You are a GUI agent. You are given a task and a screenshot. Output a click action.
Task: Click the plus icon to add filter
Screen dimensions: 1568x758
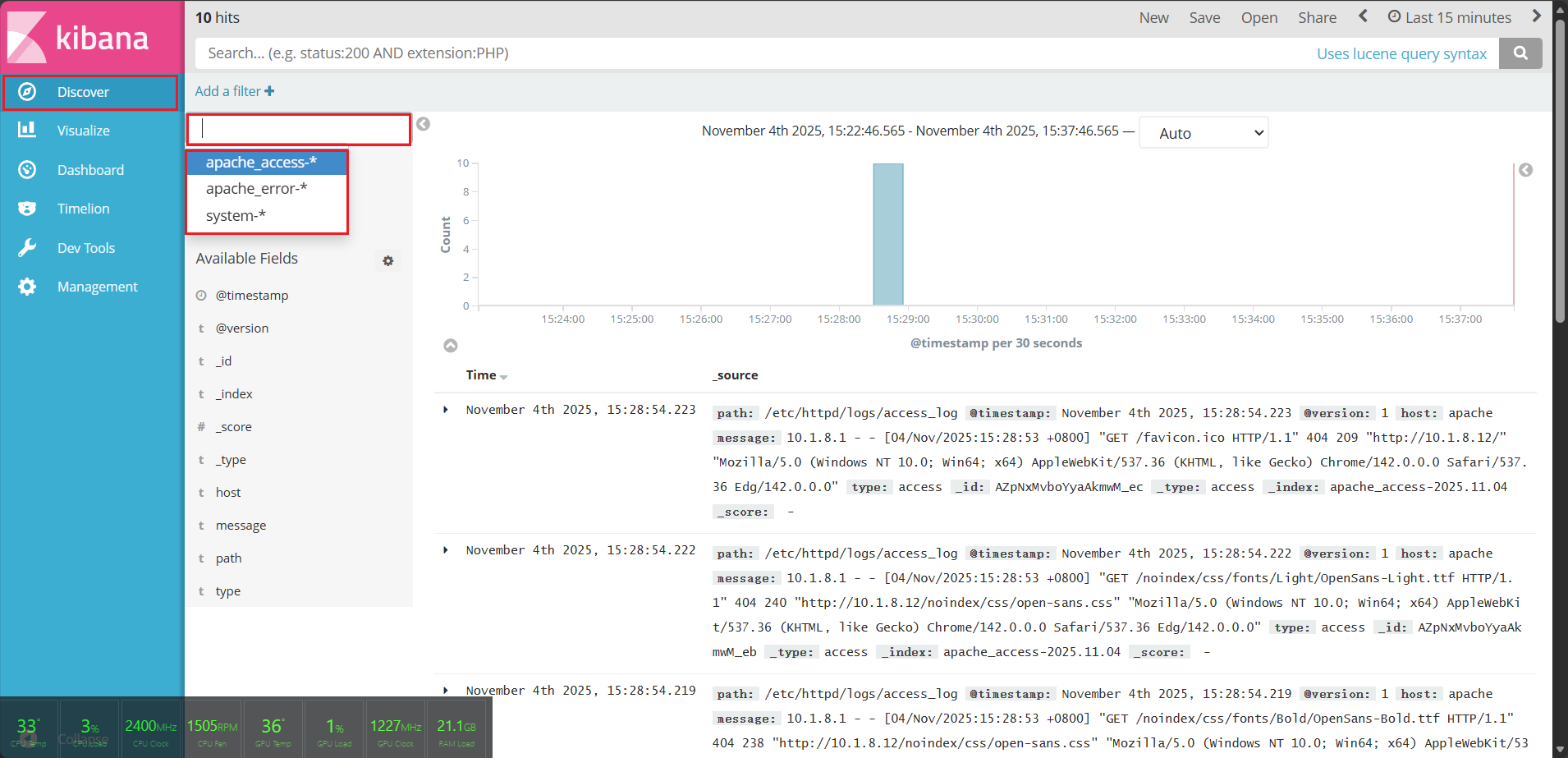pyautogui.click(x=269, y=91)
